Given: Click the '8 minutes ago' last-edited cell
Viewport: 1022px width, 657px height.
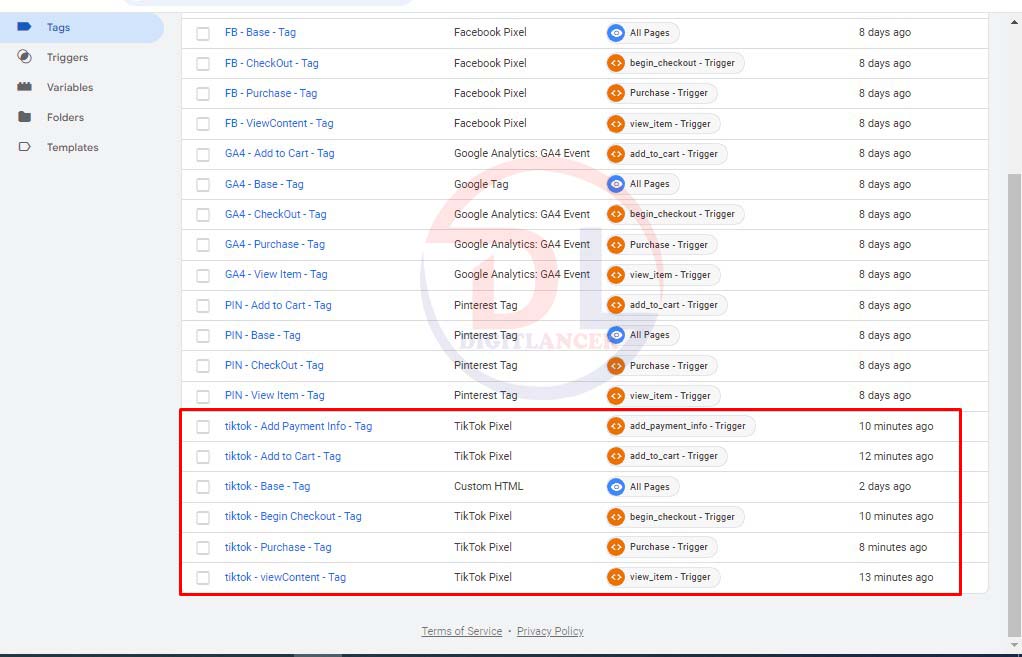Looking at the screenshot, I should 893,547.
